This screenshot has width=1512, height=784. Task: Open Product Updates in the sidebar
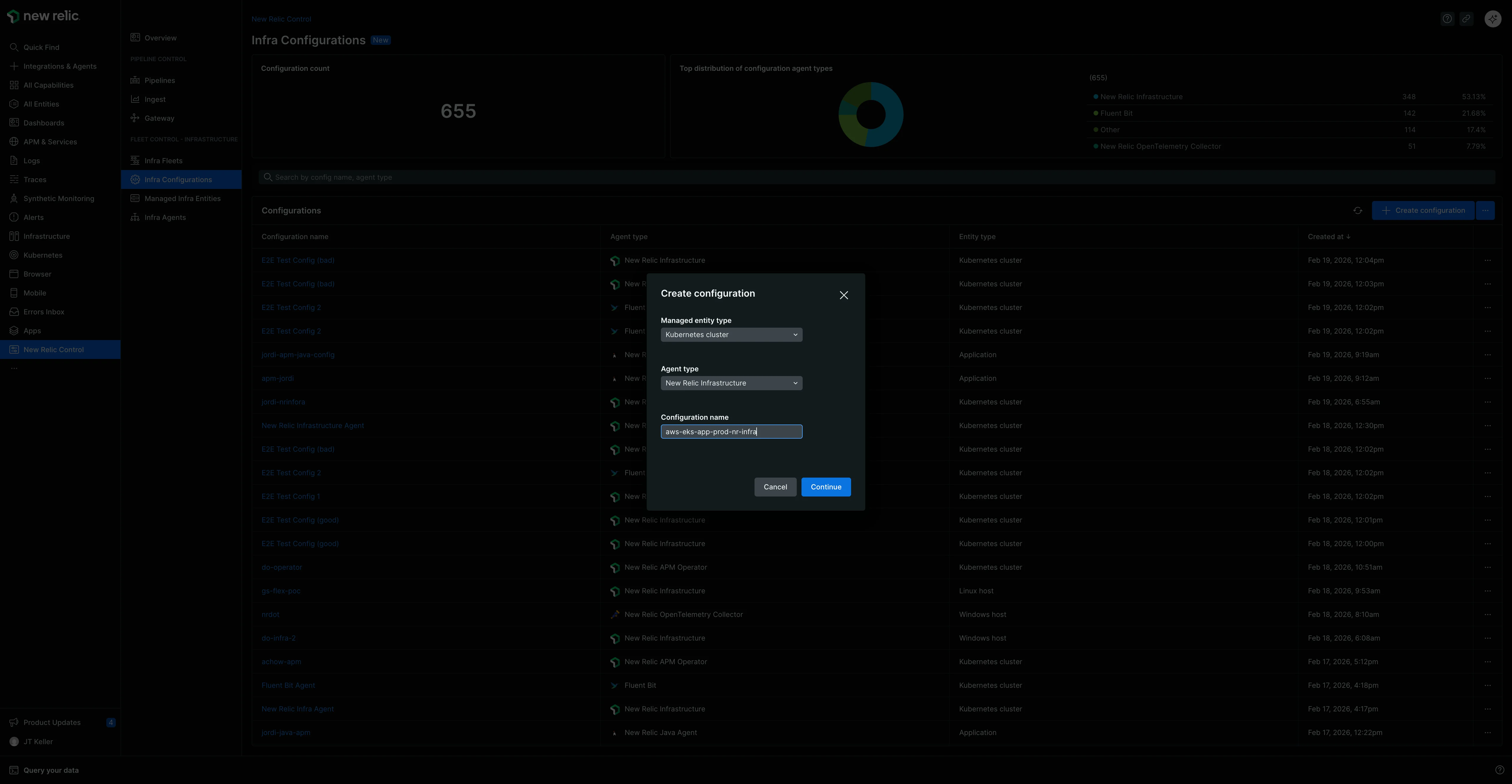14,722
